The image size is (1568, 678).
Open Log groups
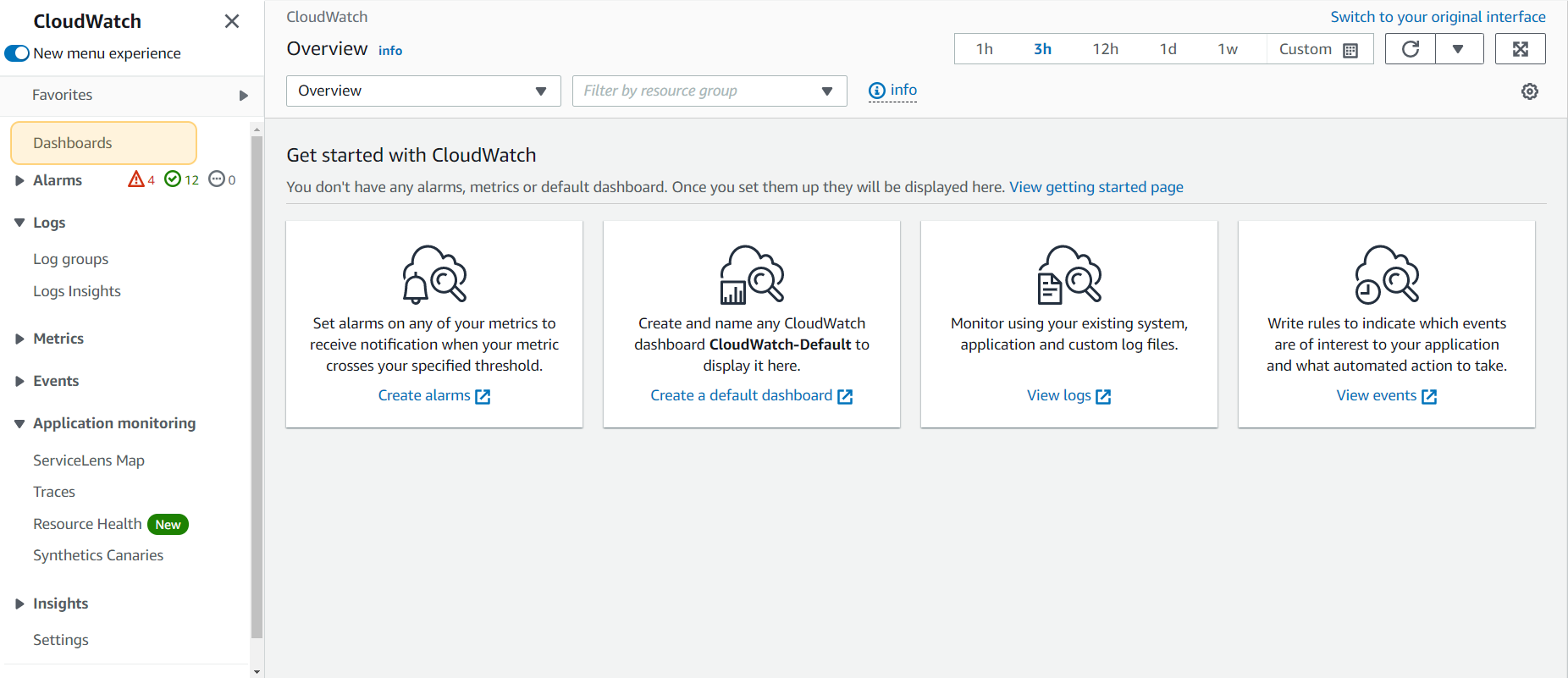(x=71, y=259)
